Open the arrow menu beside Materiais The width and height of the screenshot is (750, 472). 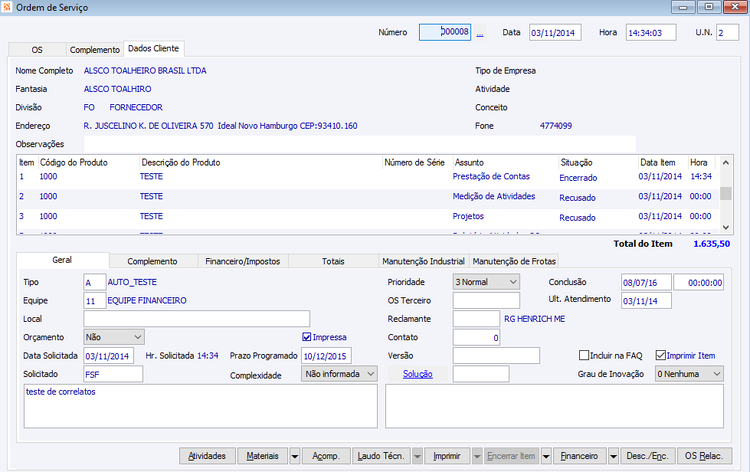pos(295,456)
